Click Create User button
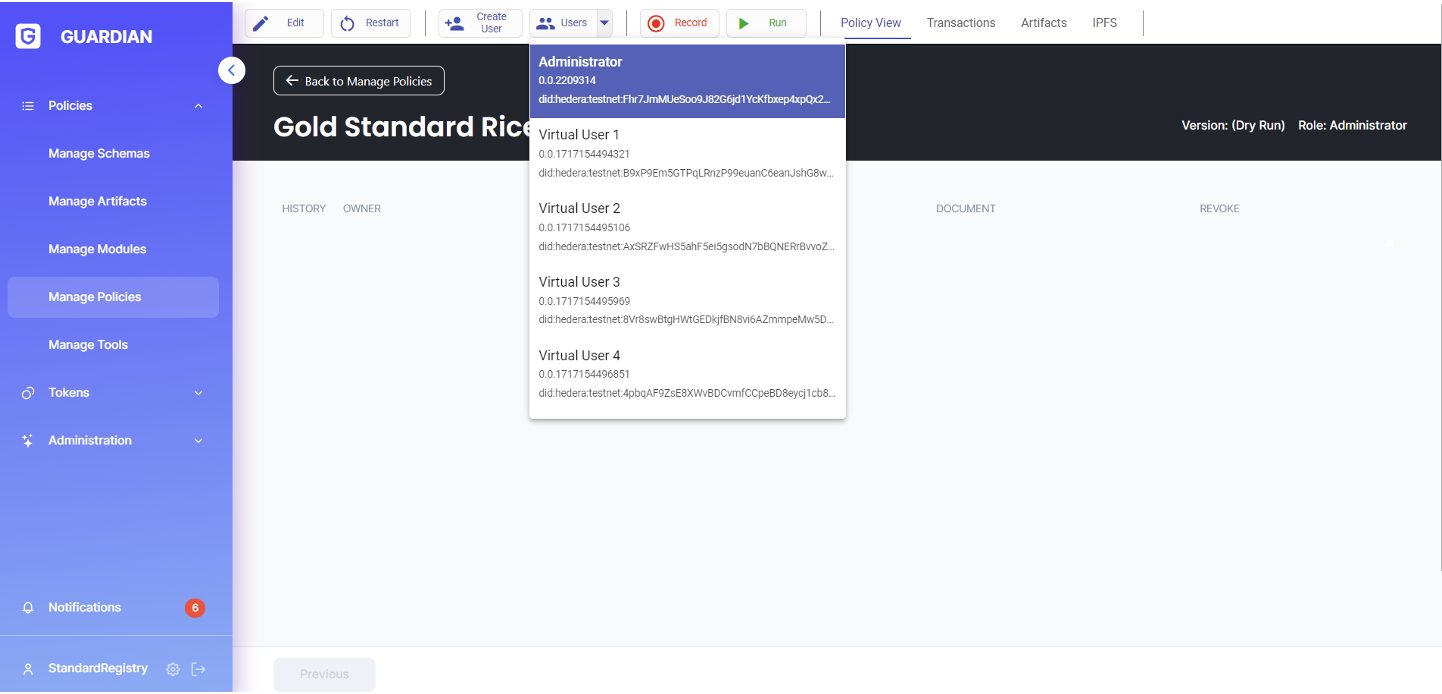This screenshot has height=694, width=1442. click(480, 23)
